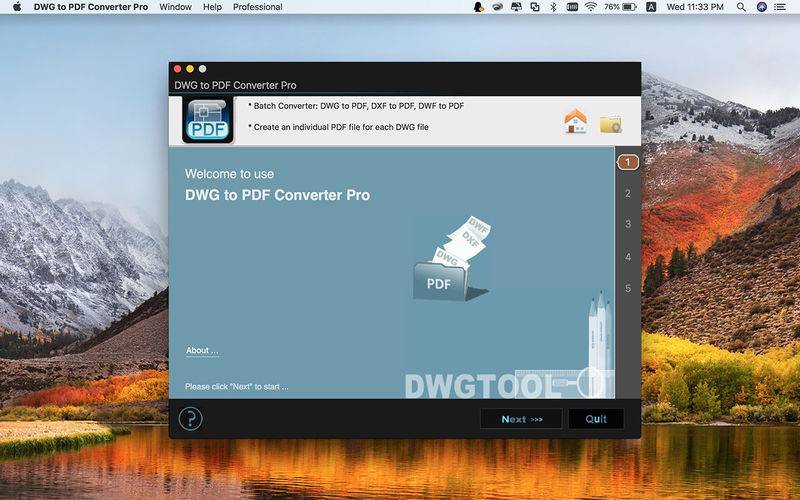The image size is (800, 500).
Task: Click the PDF application logo icon
Action: pyautogui.click(x=208, y=120)
